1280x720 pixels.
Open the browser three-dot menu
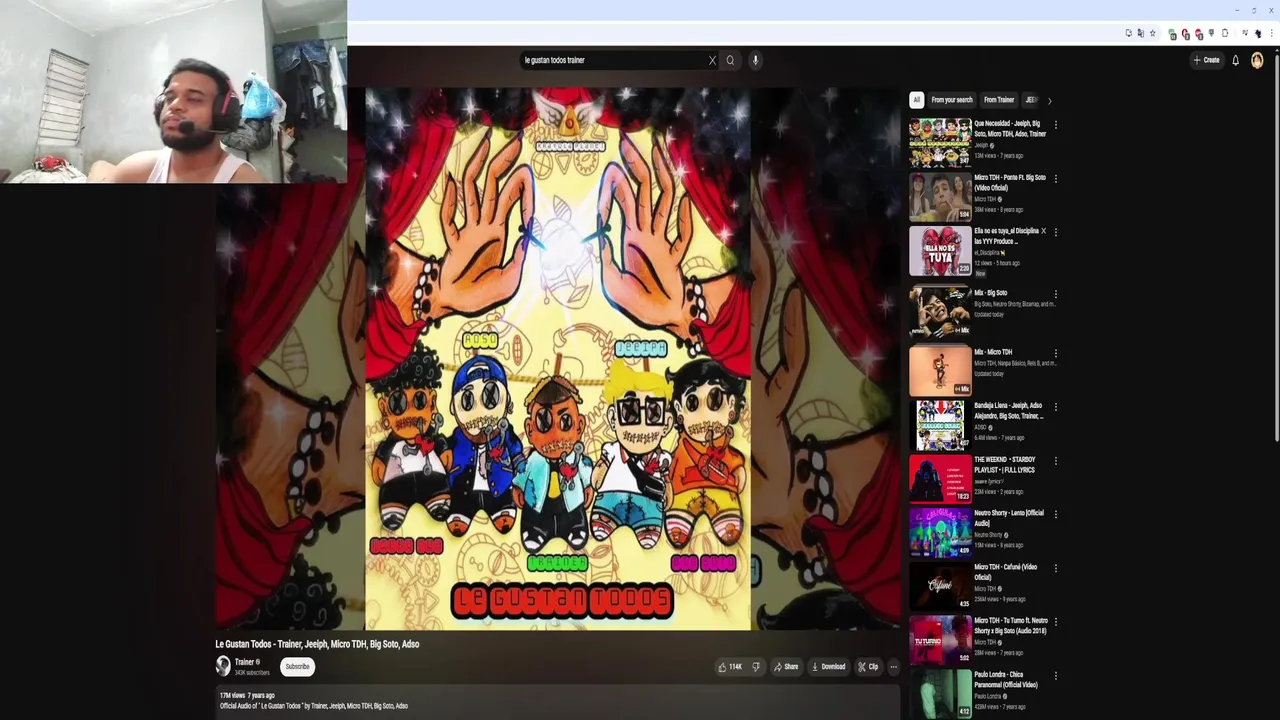[x=1270, y=33]
